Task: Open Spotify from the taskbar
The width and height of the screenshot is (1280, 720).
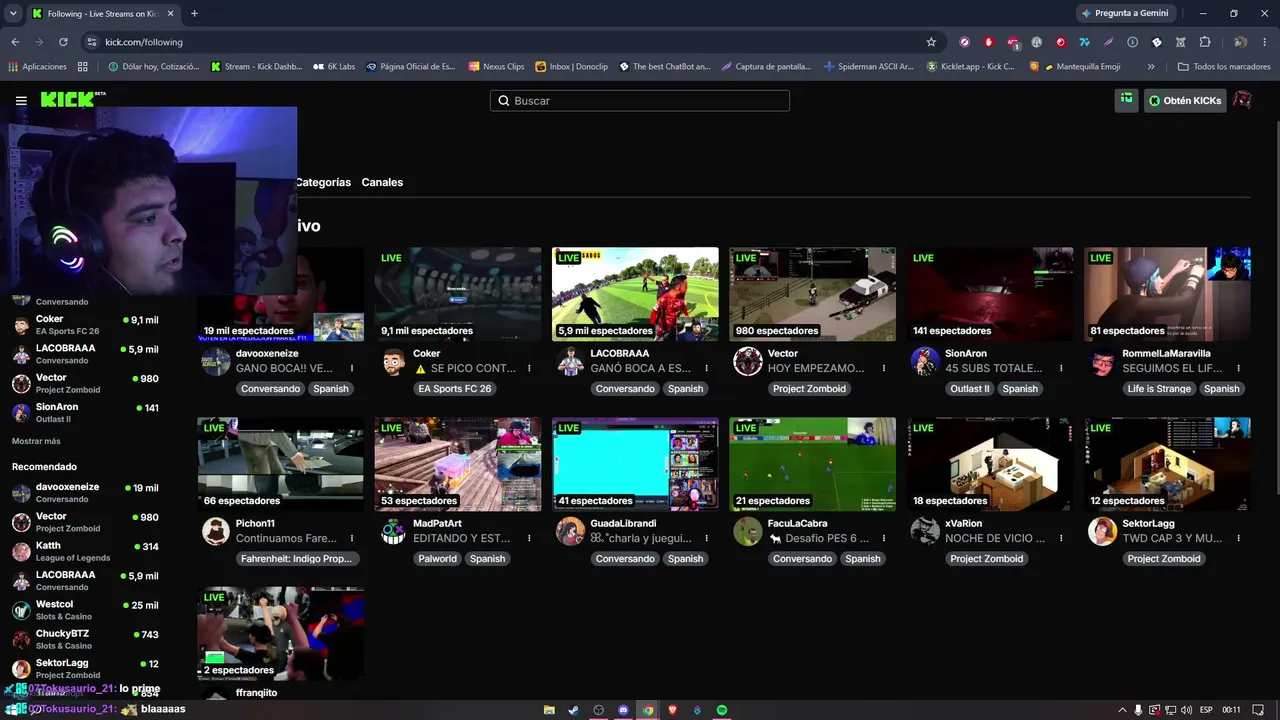Action: click(x=722, y=710)
